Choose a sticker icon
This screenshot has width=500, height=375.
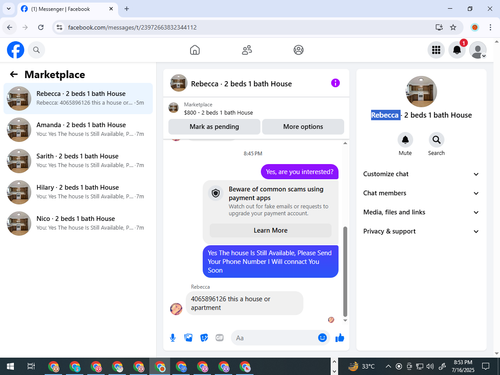tap(204, 338)
